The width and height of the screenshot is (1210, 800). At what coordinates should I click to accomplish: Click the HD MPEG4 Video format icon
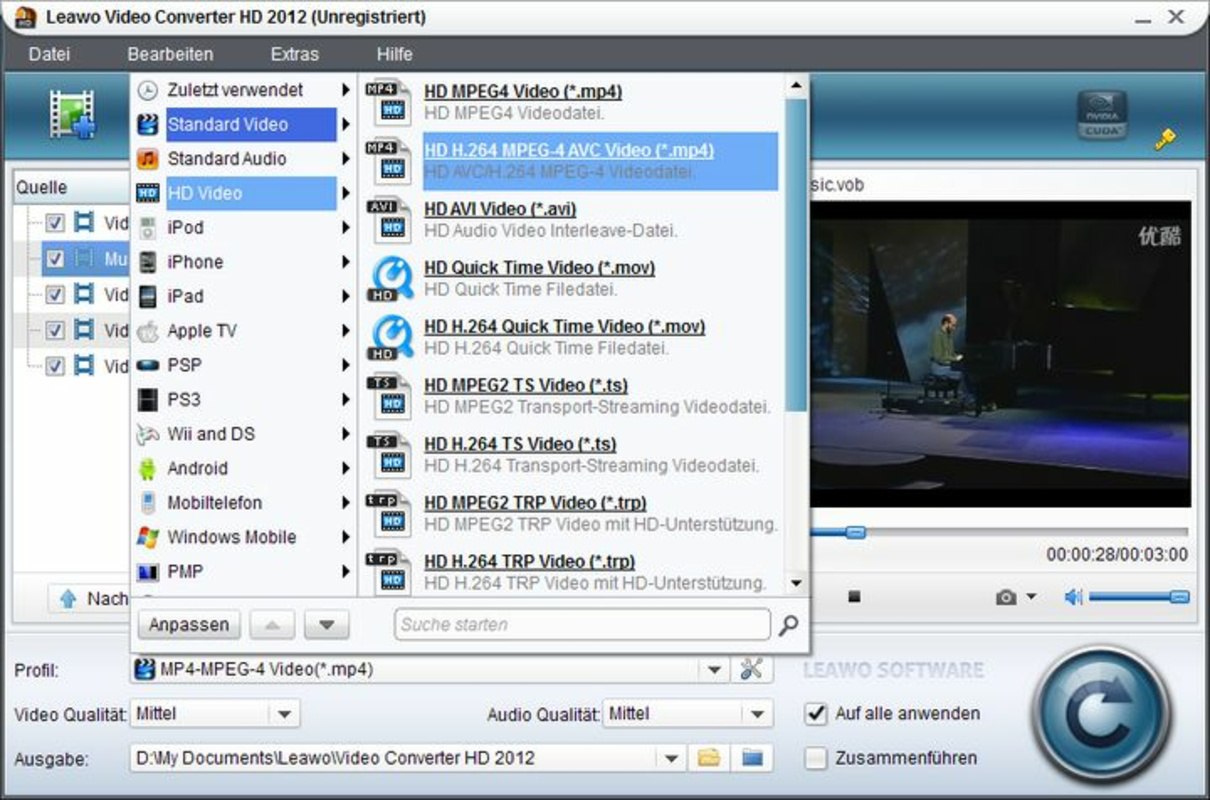[389, 101]
